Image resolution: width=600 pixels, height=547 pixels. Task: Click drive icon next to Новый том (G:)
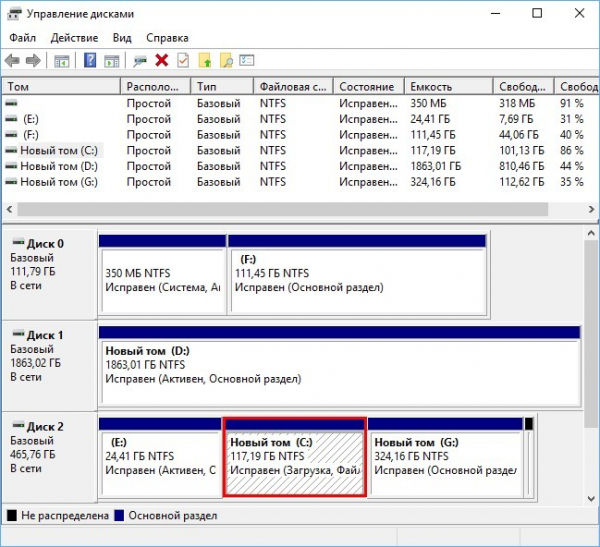pyautogui.click(x=11, y=182)
